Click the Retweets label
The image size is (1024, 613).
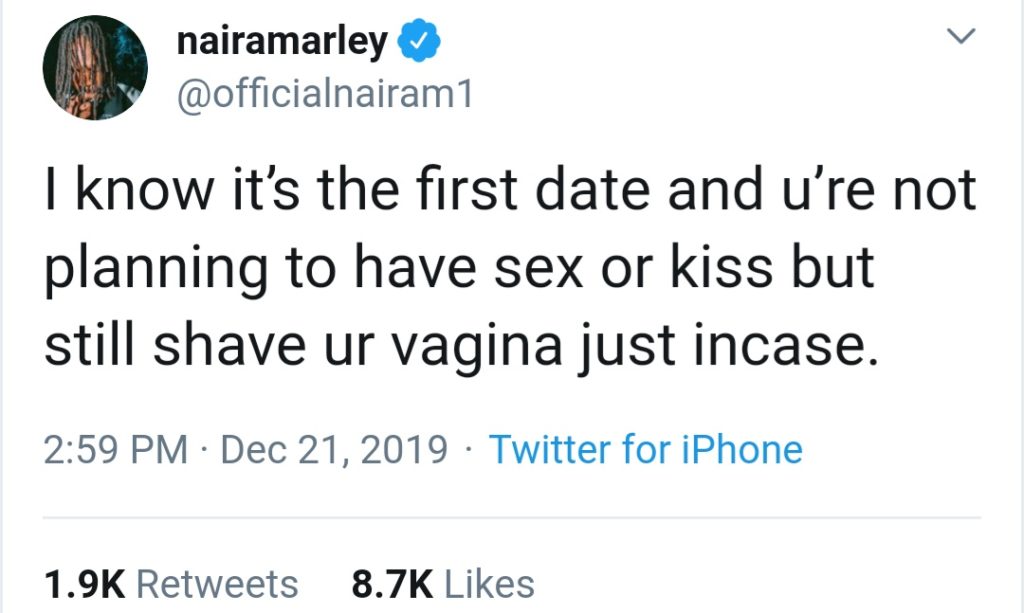(217, 584)
